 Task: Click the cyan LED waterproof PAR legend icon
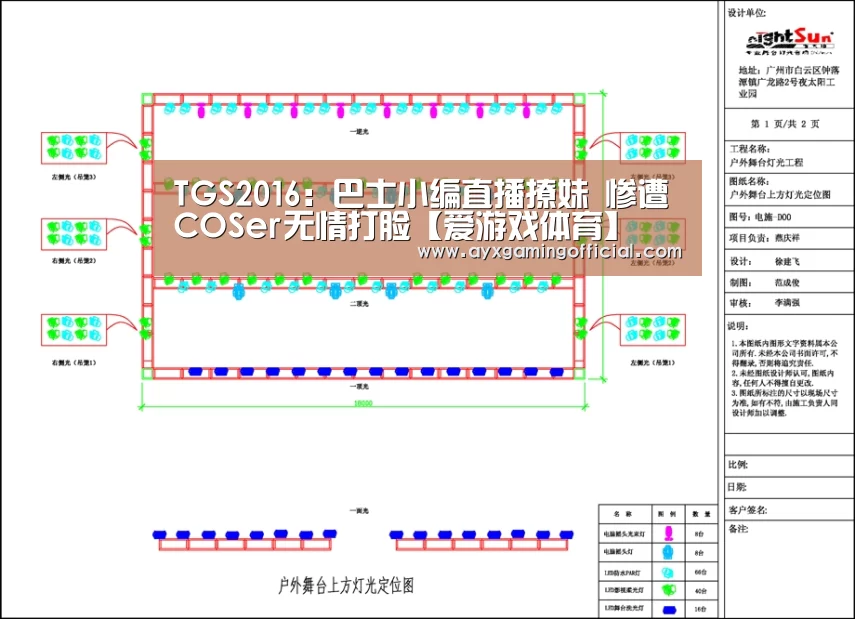(668, 572)
